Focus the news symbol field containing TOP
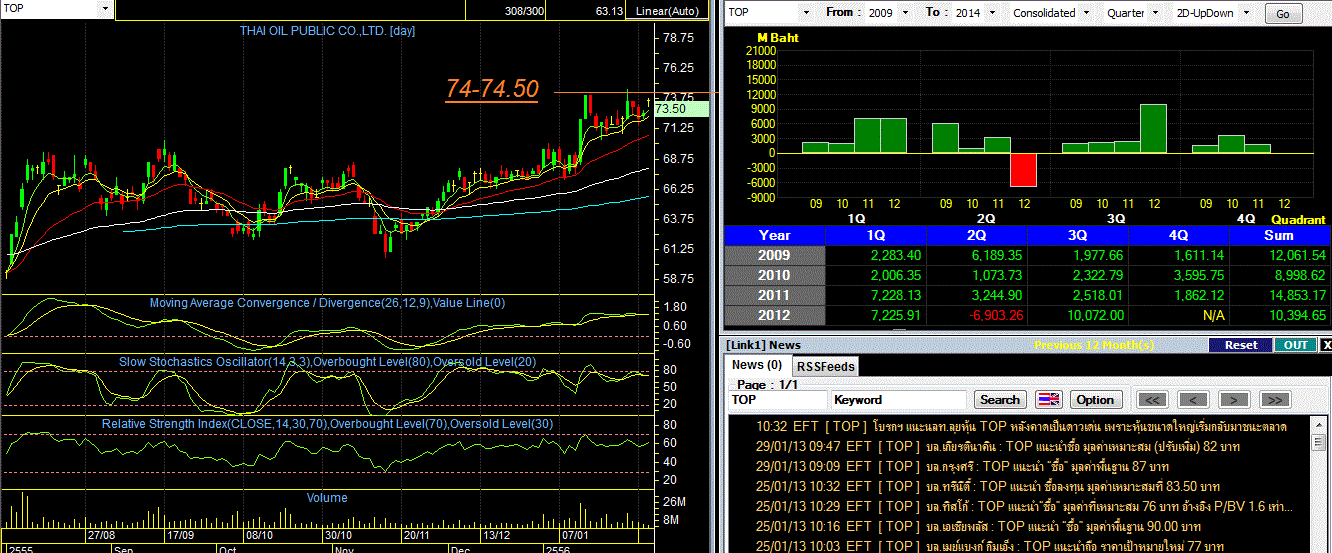The width and height of the screenshot is (1332, 553). [777, 399]
